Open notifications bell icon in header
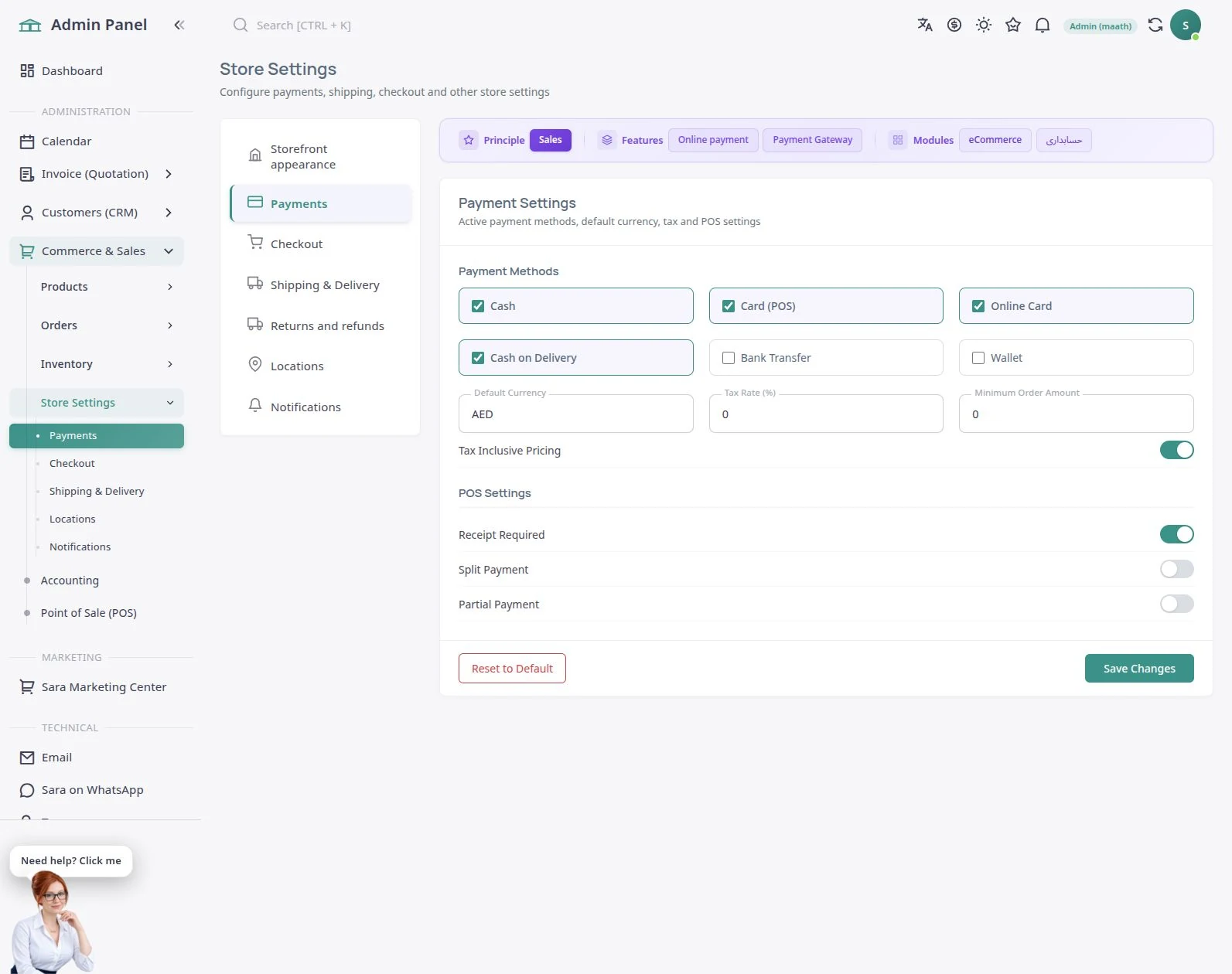 [1043, 25]
